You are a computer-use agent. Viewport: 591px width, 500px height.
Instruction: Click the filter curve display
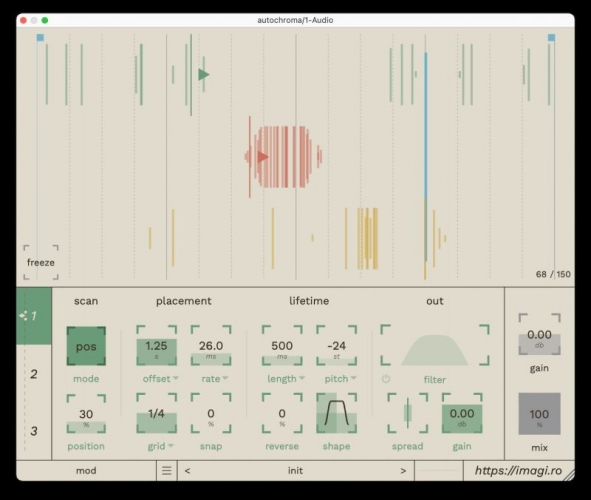pyautogui.click(x=435, y=345)
